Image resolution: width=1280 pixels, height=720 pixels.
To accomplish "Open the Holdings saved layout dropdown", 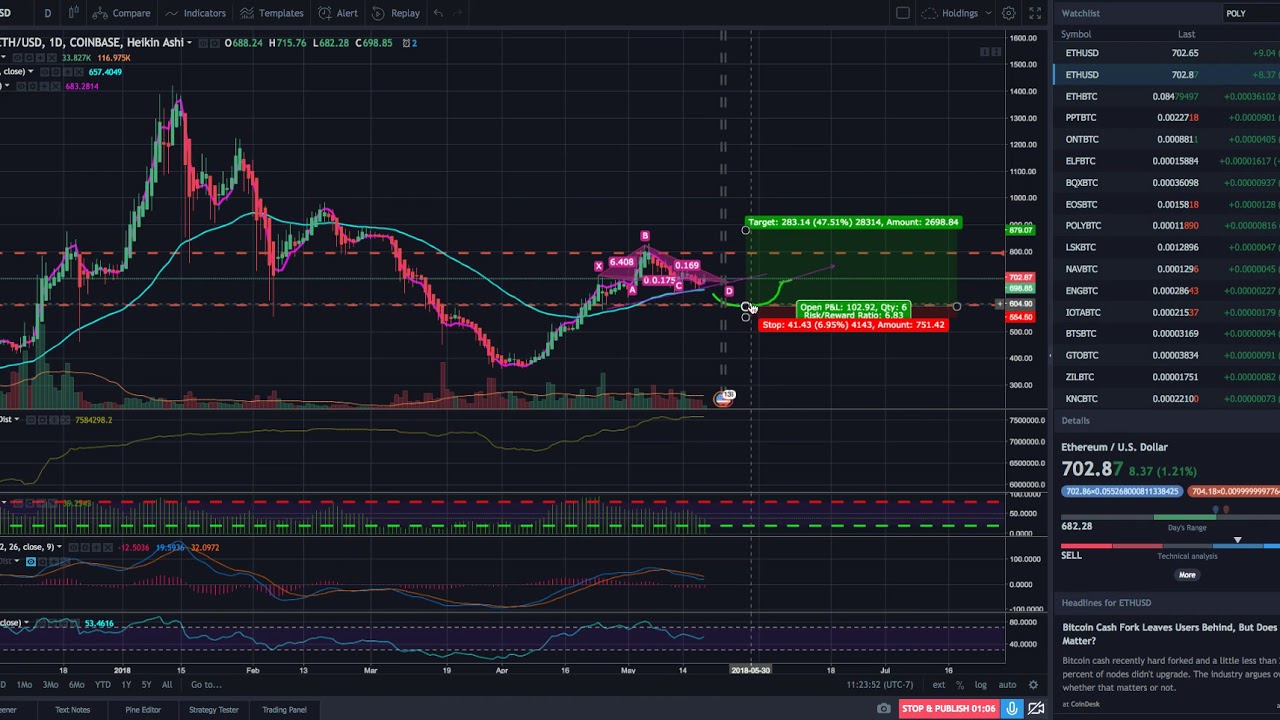I will [957, 13].
